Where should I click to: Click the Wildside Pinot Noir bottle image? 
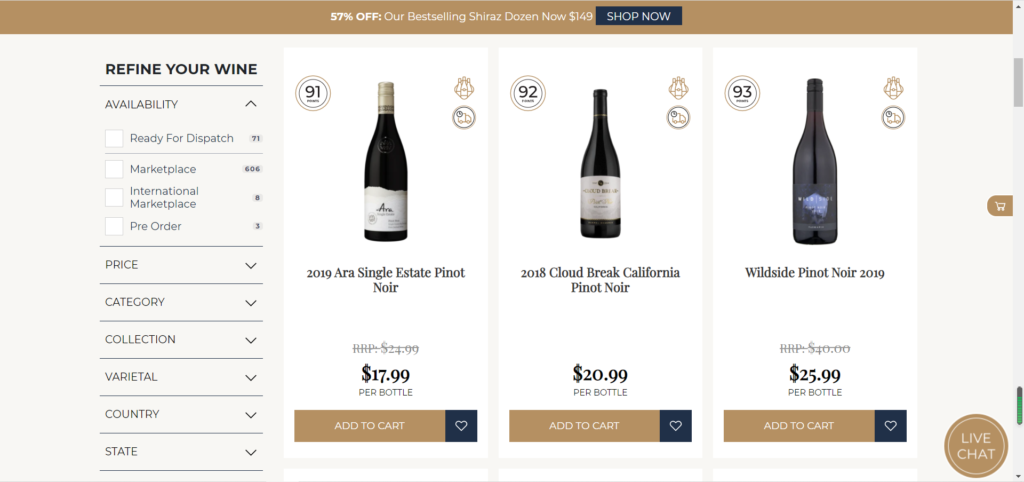pos(814,160)
